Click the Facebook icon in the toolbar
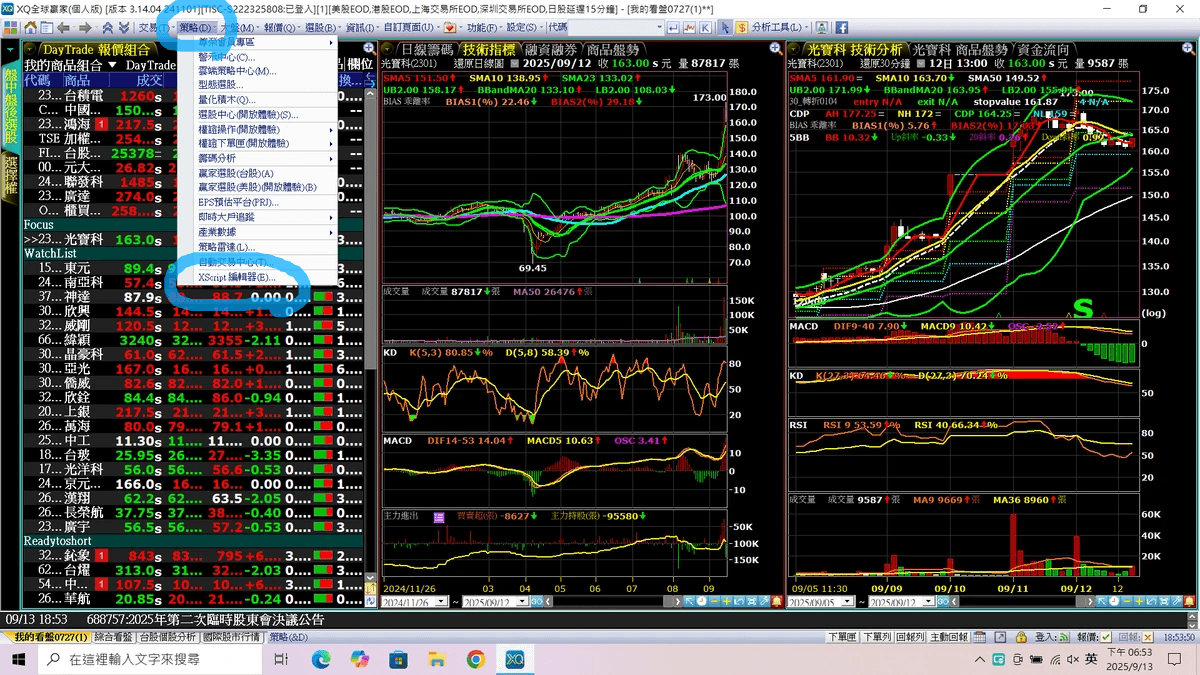 point(842,27)
